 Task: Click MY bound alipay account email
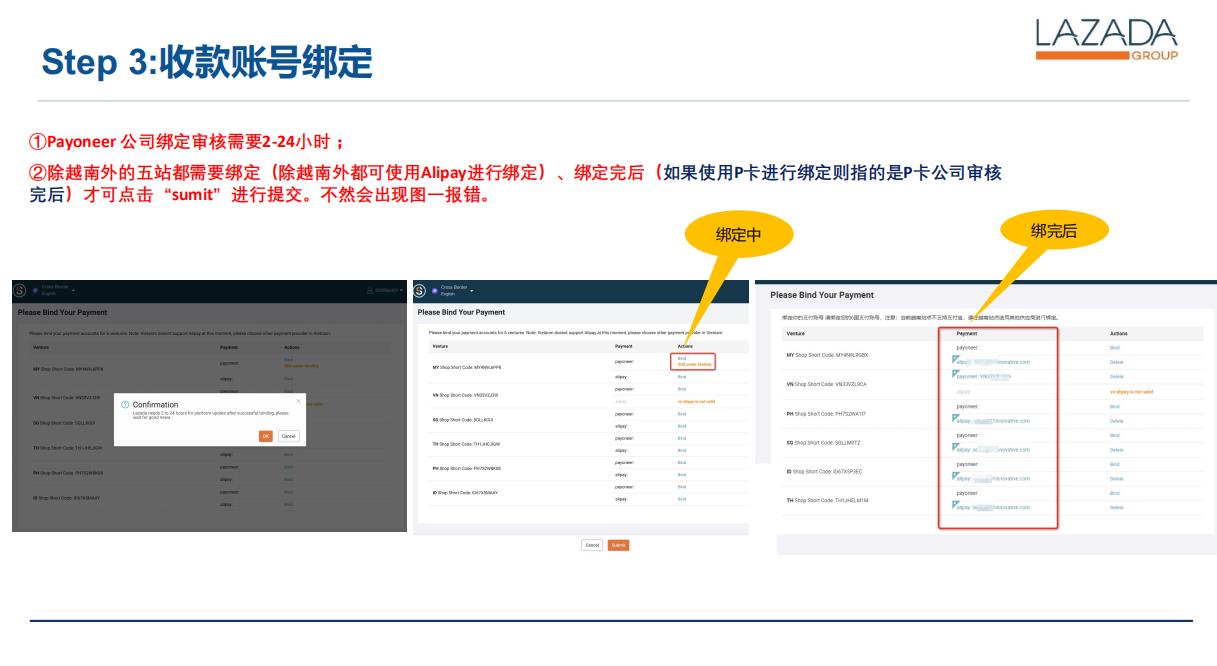(992, 362)
